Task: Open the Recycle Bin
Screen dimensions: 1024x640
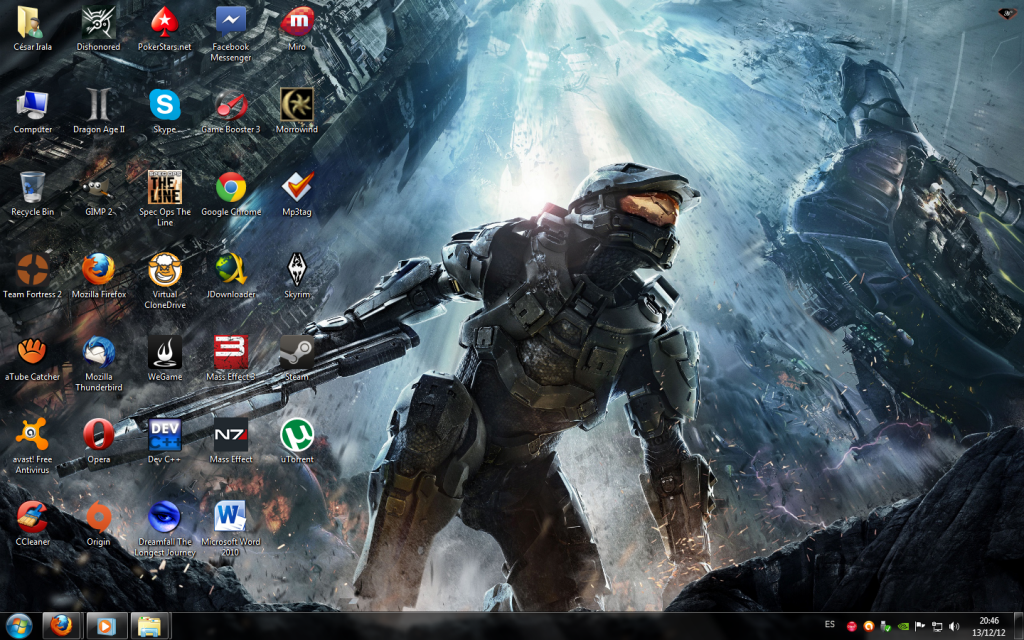Action: 32,187
